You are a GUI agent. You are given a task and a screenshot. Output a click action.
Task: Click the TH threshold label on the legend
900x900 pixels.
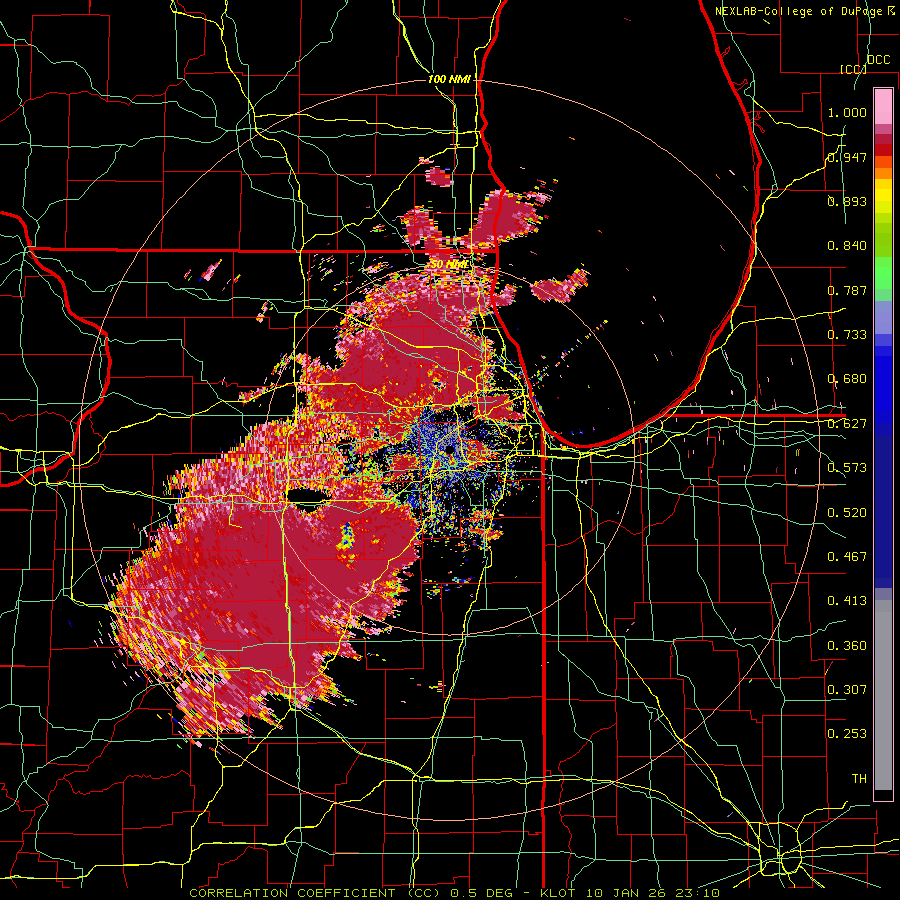pyautogui.click(x=859, y=779)
